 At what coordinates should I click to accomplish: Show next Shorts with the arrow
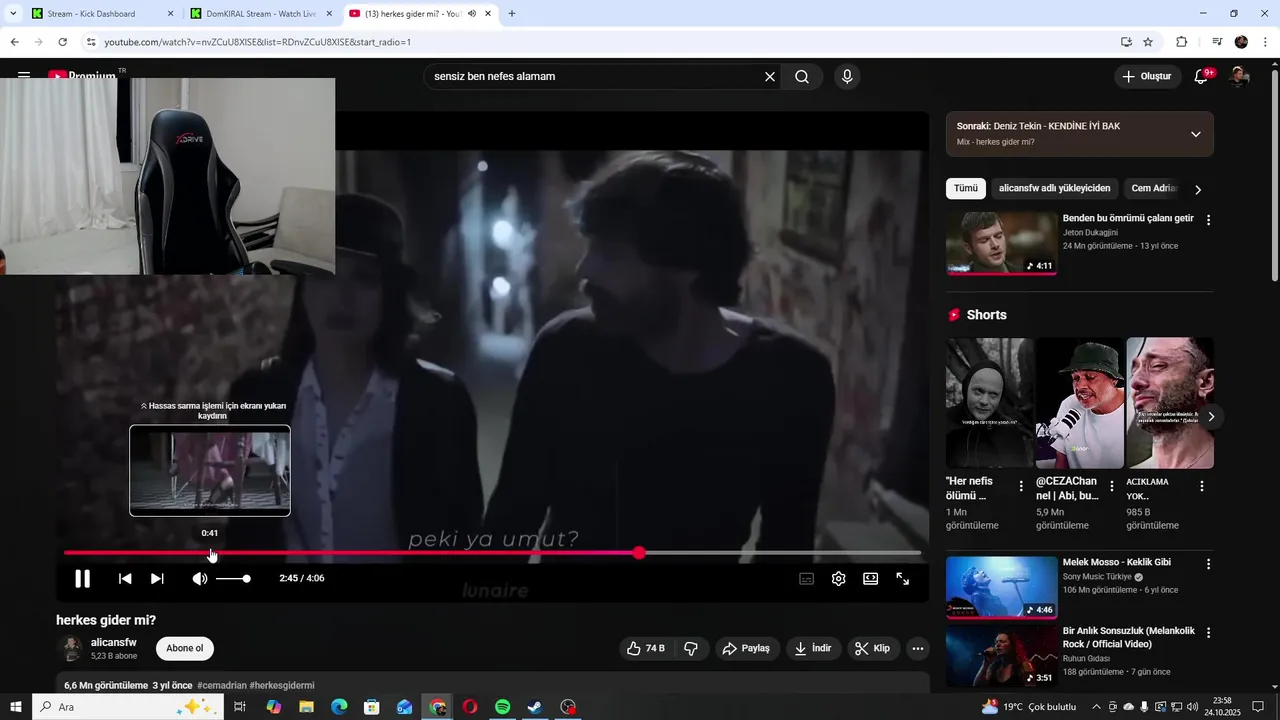[1211, 416]
